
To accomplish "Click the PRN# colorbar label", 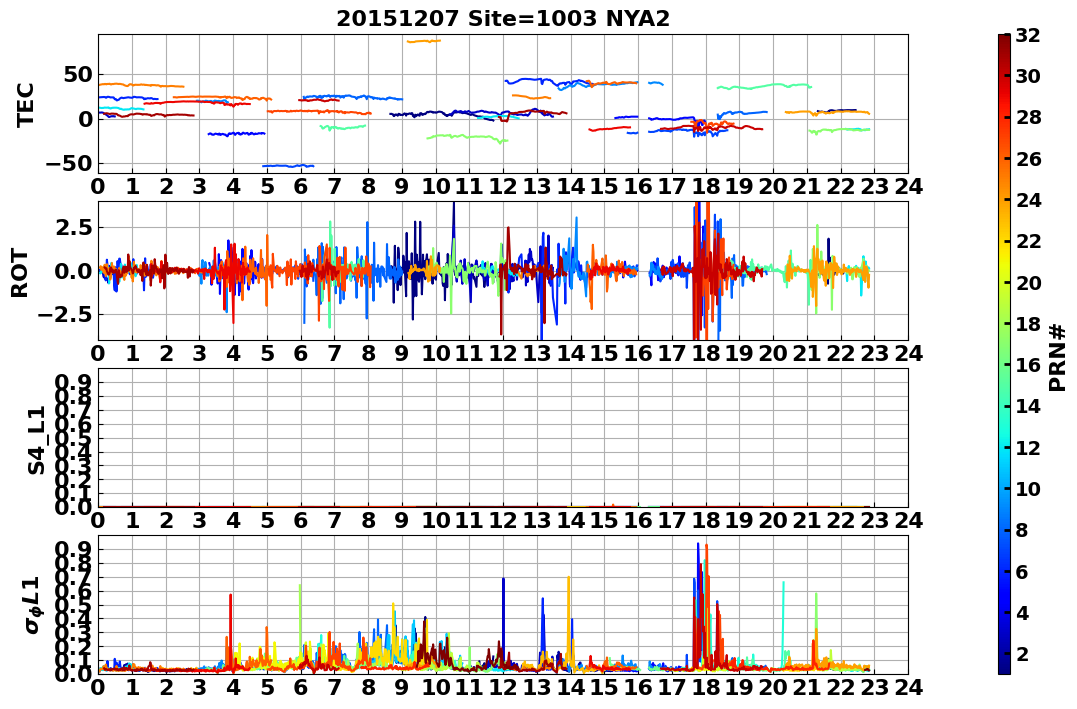I will pyautogui.click(x=1058, y=357).
